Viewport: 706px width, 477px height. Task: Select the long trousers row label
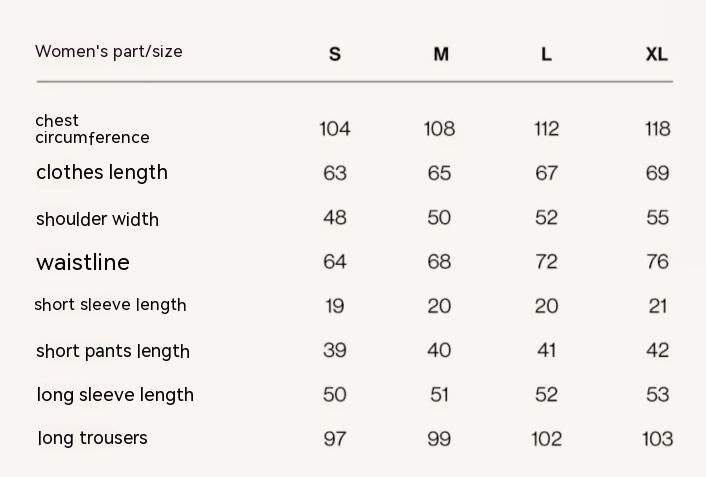point(92,438)
